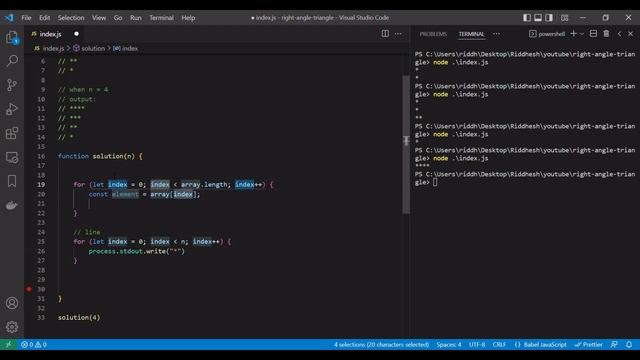
Task: Create a new terminal with plus icon
Action: click(x=573, y=34)
